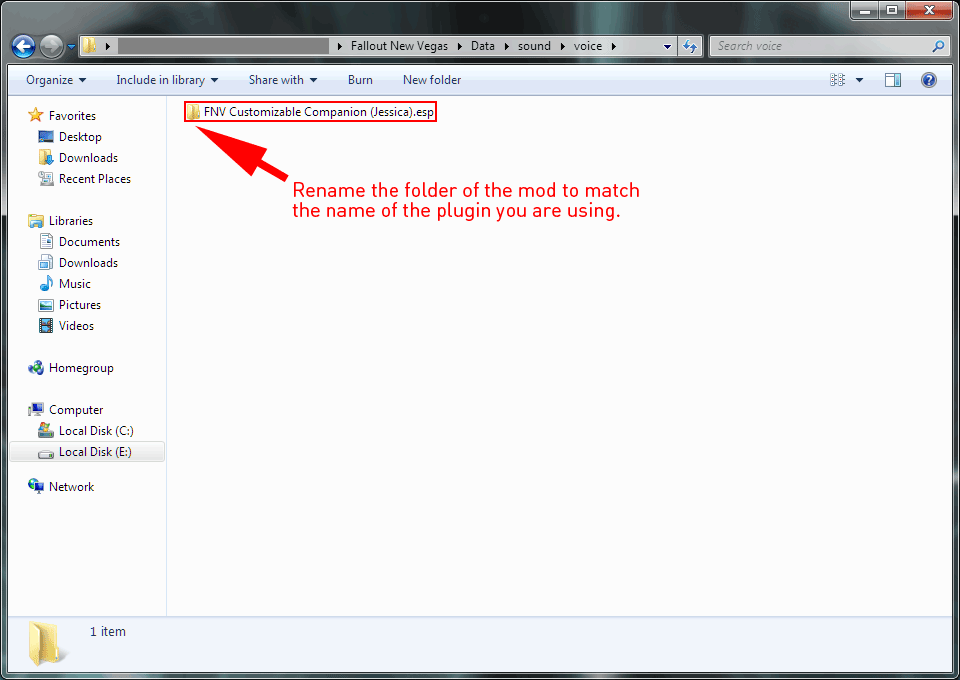Image resolution: width=960 pixels, height=680 pixels.
Task: Click in the Search voice field
Action: coord(820,46)
